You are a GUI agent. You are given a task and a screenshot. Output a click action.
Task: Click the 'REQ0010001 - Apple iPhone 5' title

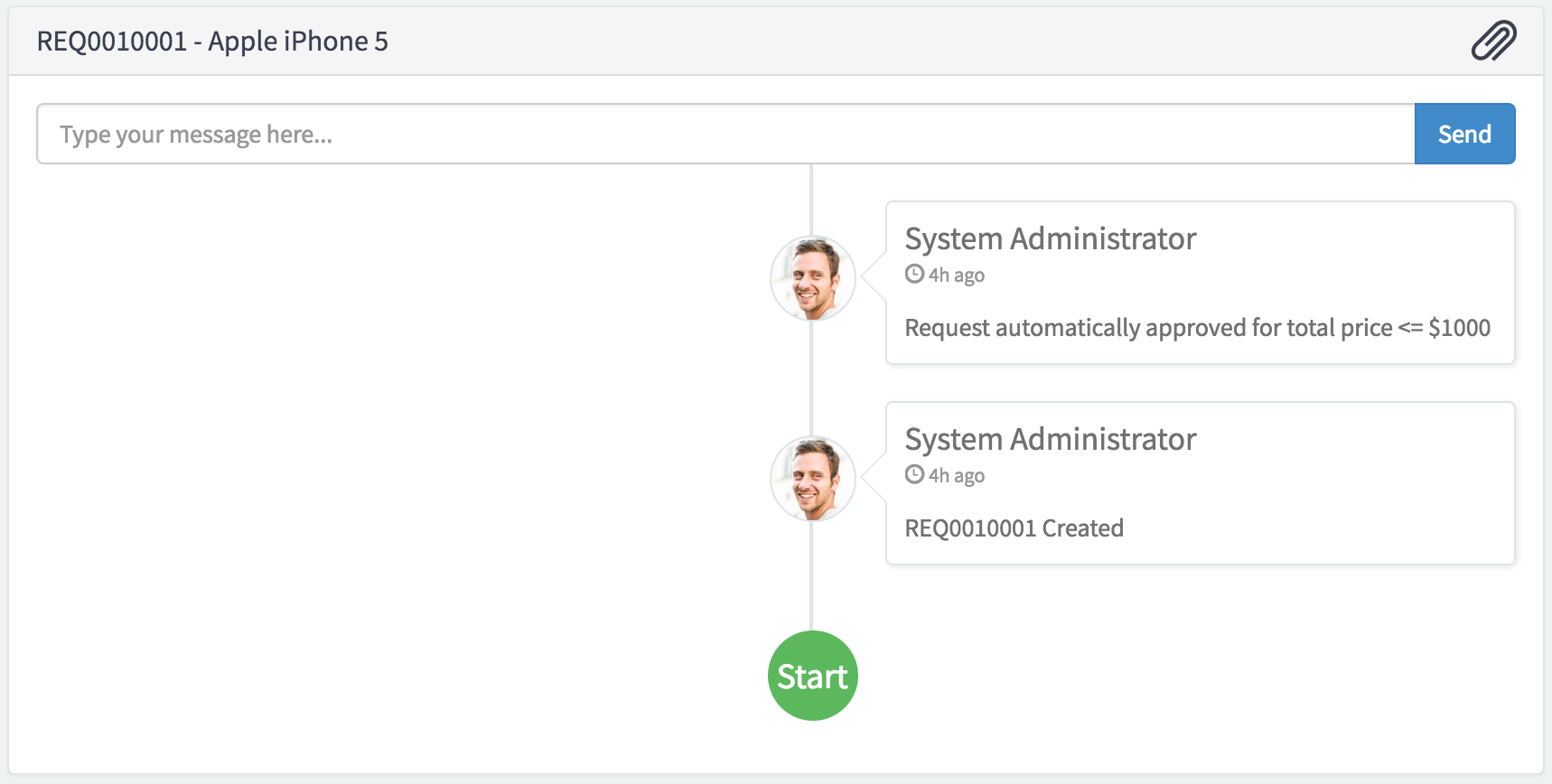(x=212, y=42)
